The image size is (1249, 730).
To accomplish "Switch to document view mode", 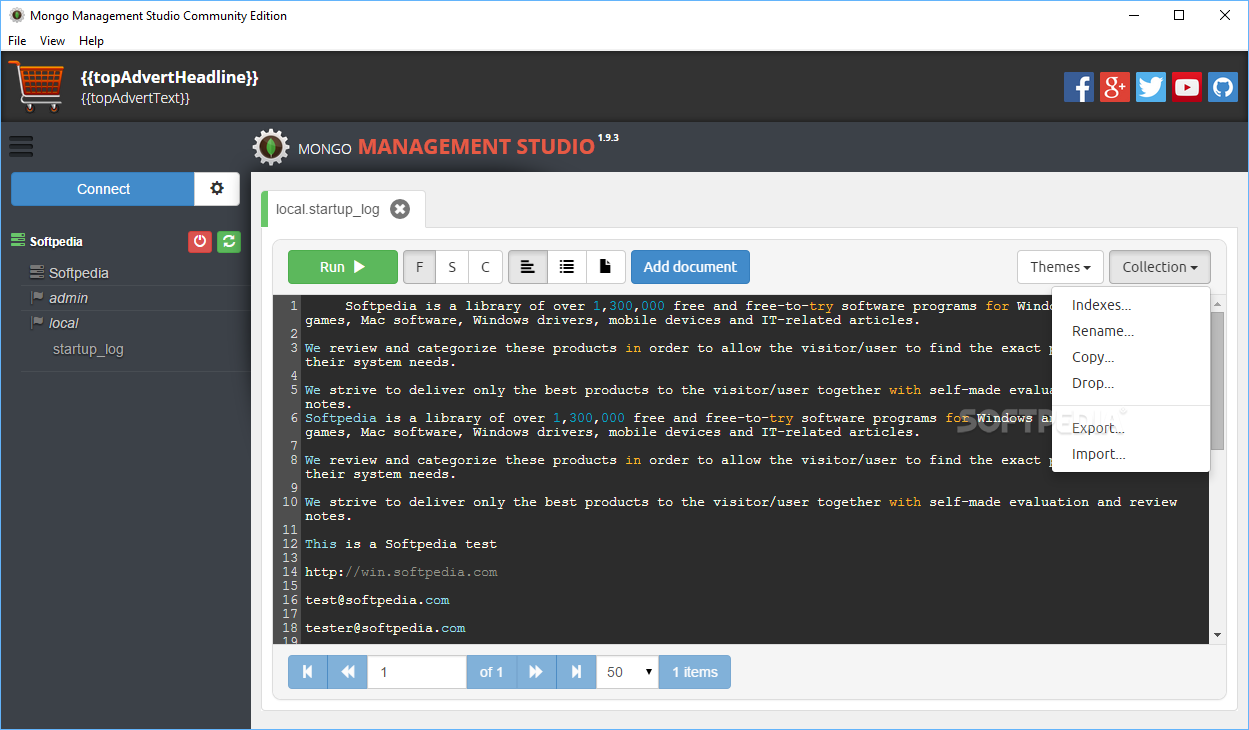I will (606, 267).
